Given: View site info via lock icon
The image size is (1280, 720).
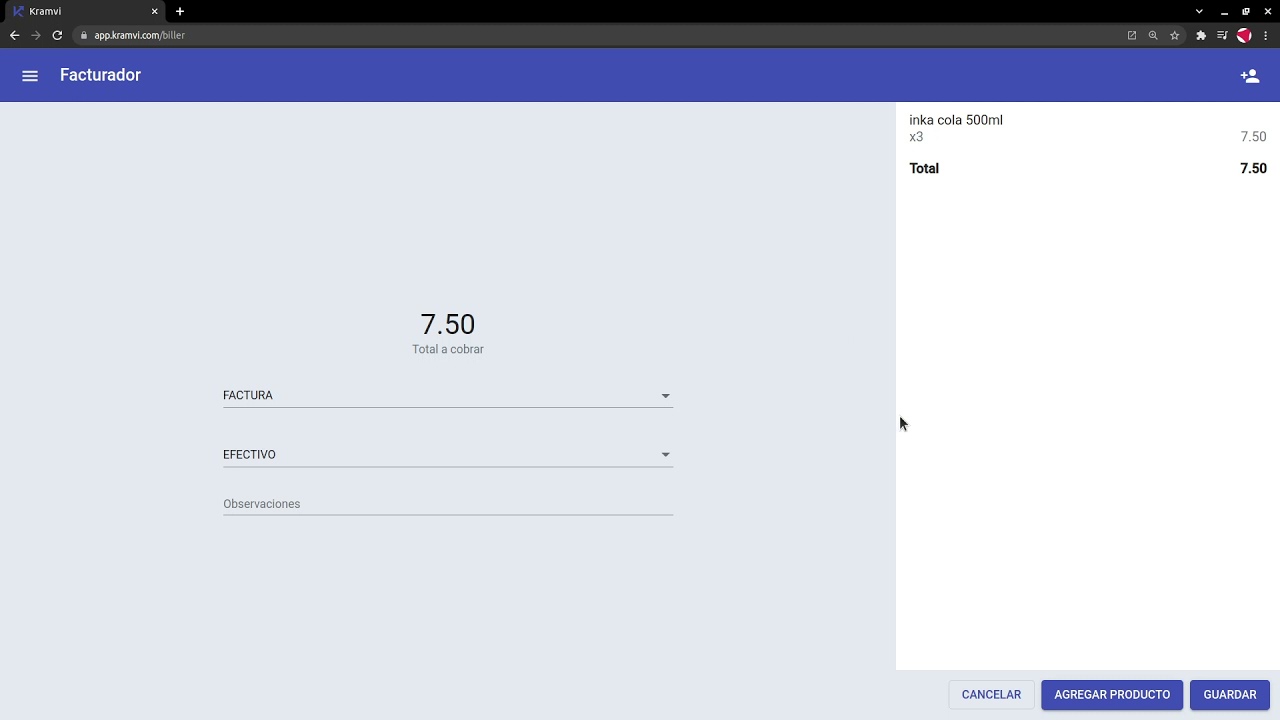Looking at the screenshot, I should [85, 35].
